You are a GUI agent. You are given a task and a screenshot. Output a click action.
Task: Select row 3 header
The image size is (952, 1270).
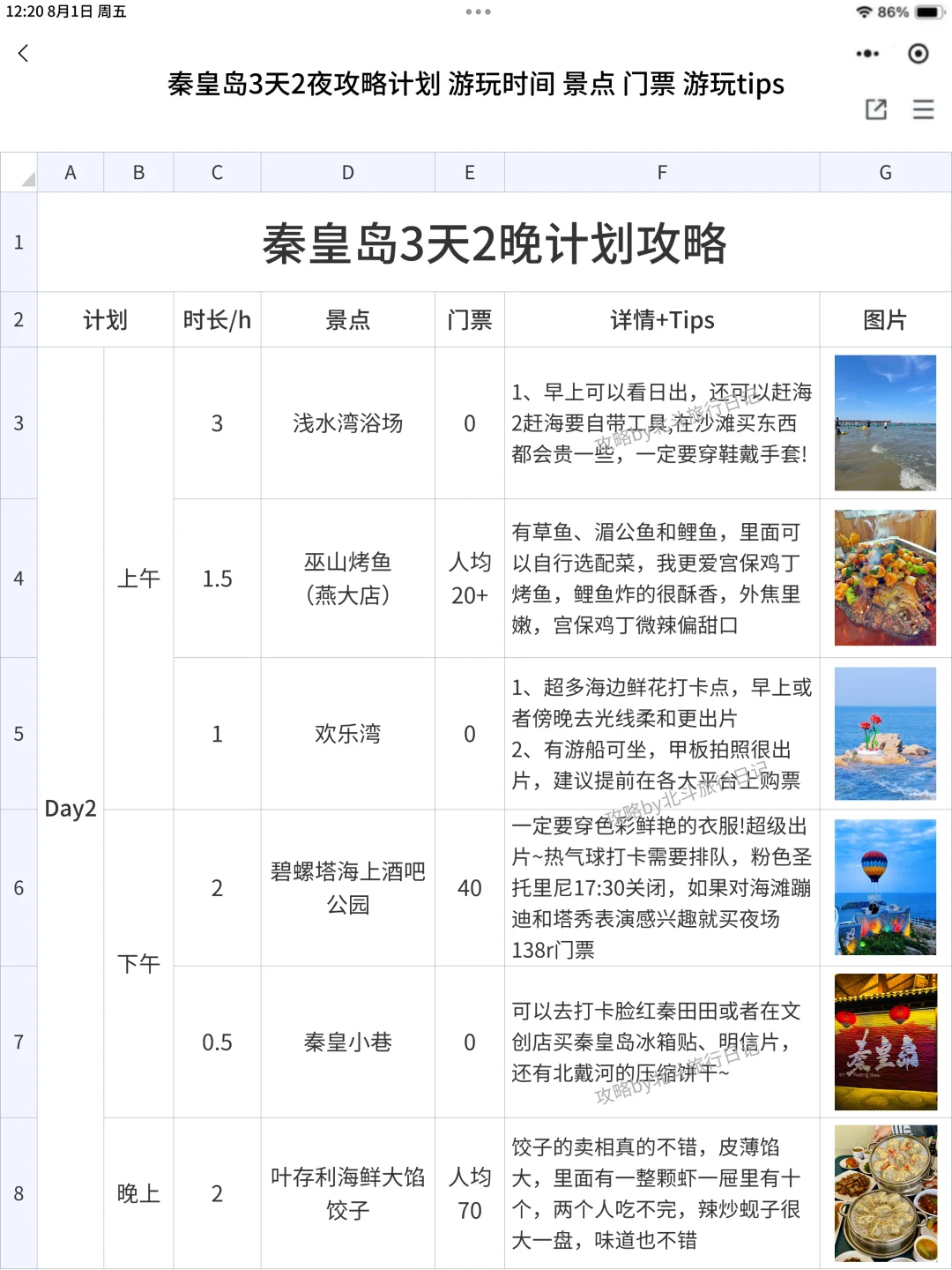point(19,423)
